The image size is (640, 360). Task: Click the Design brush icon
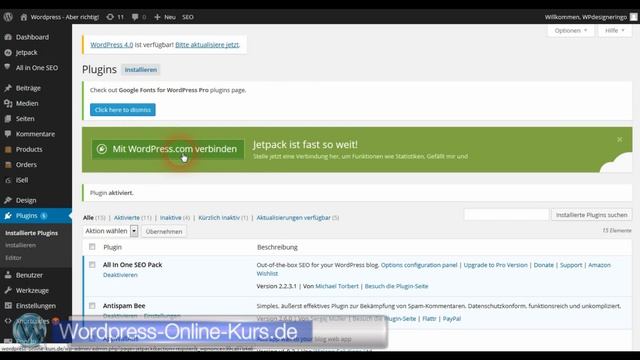click(8, 200)
